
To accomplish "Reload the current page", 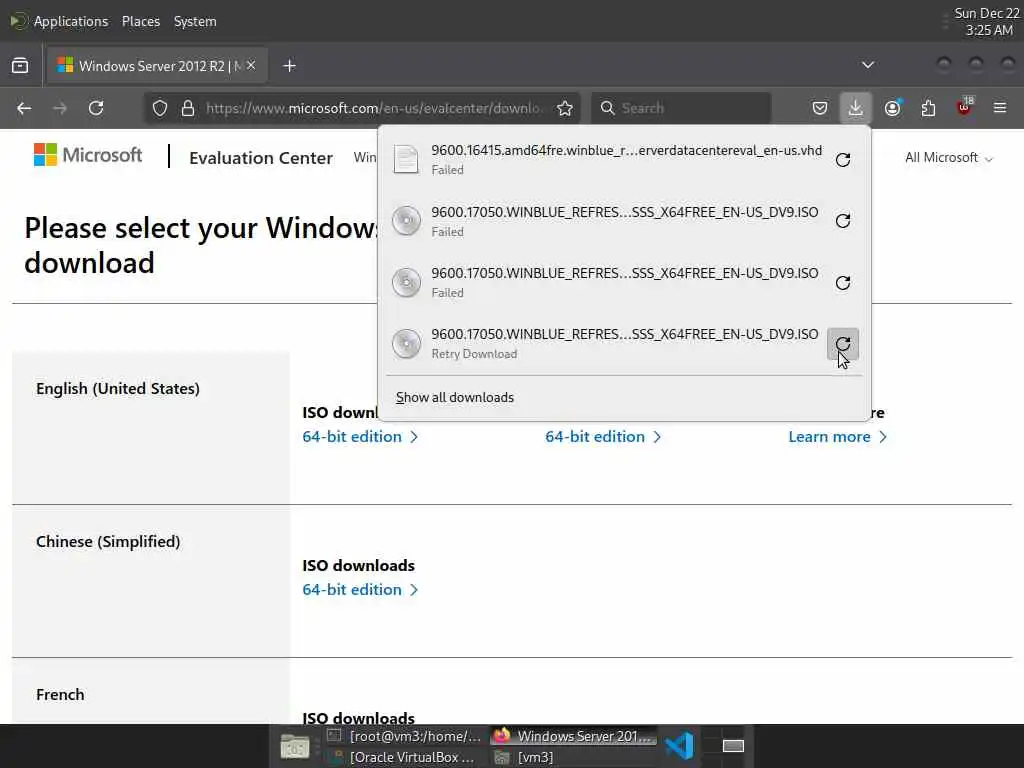I will (x=96, y=108).
